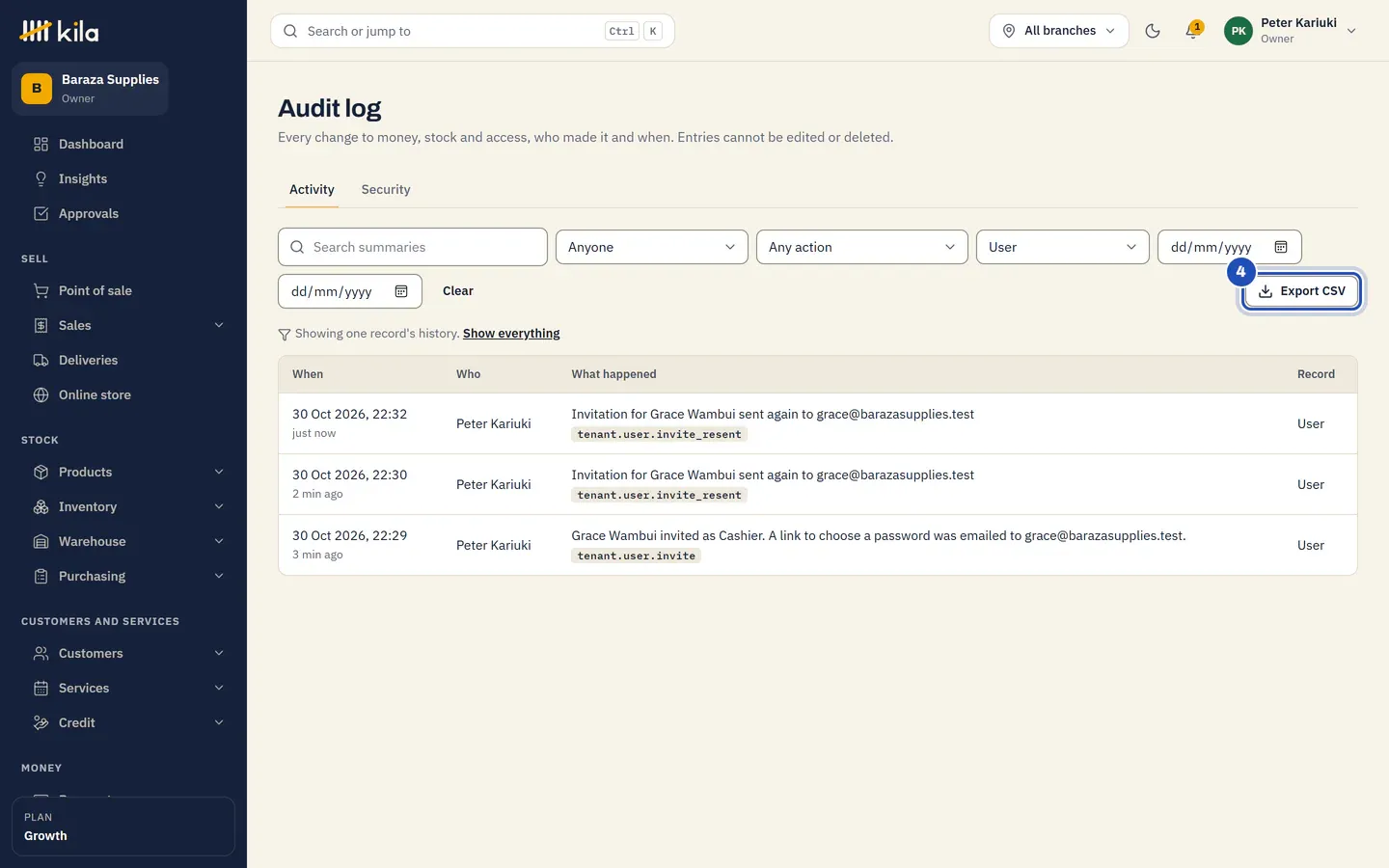Clear the audit log filters
Image resolution: width=1389 pixels, height=868 pixels.
[x=458, y=291]
